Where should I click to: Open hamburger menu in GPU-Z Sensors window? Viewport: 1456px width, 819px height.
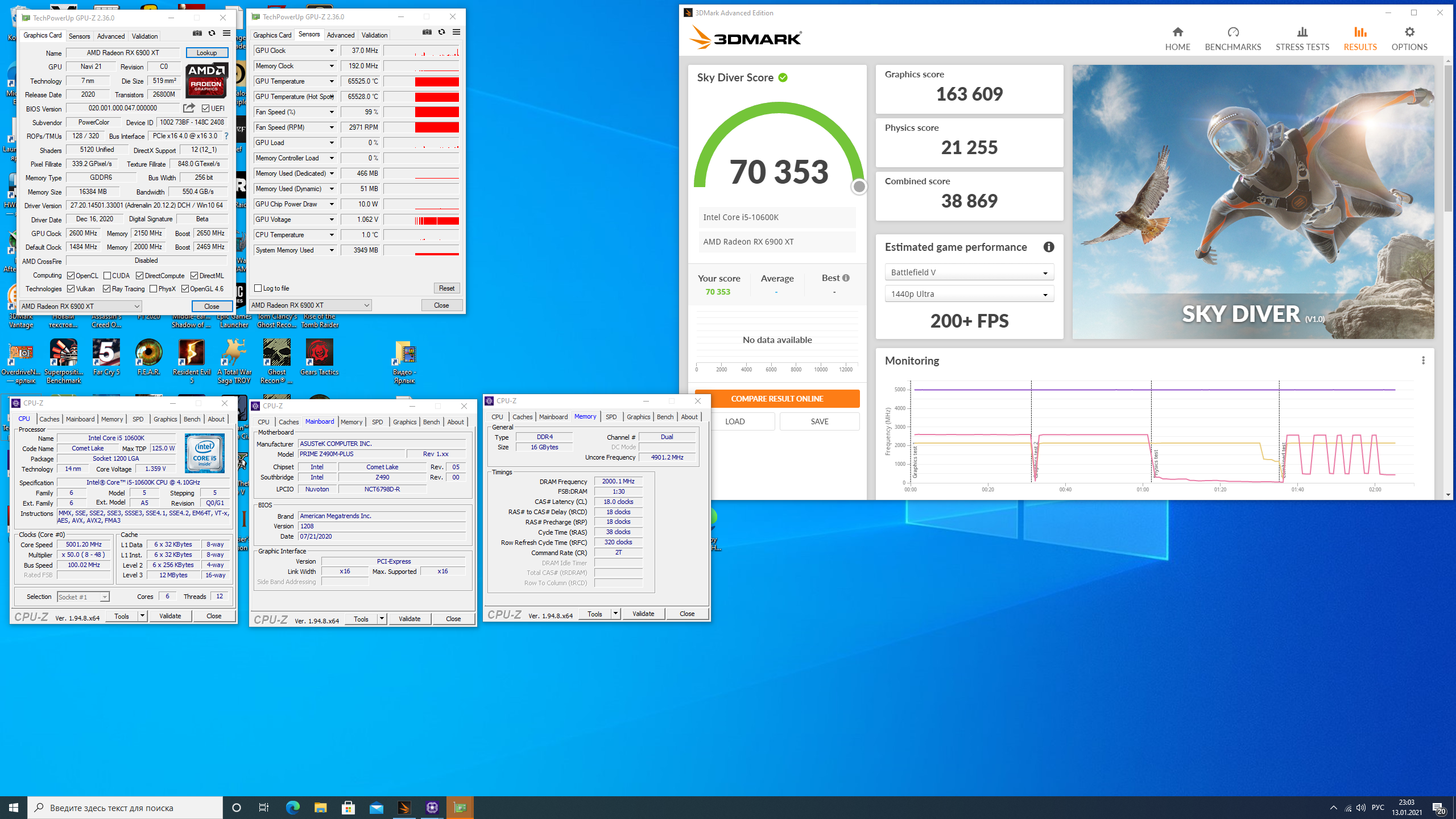456,32
